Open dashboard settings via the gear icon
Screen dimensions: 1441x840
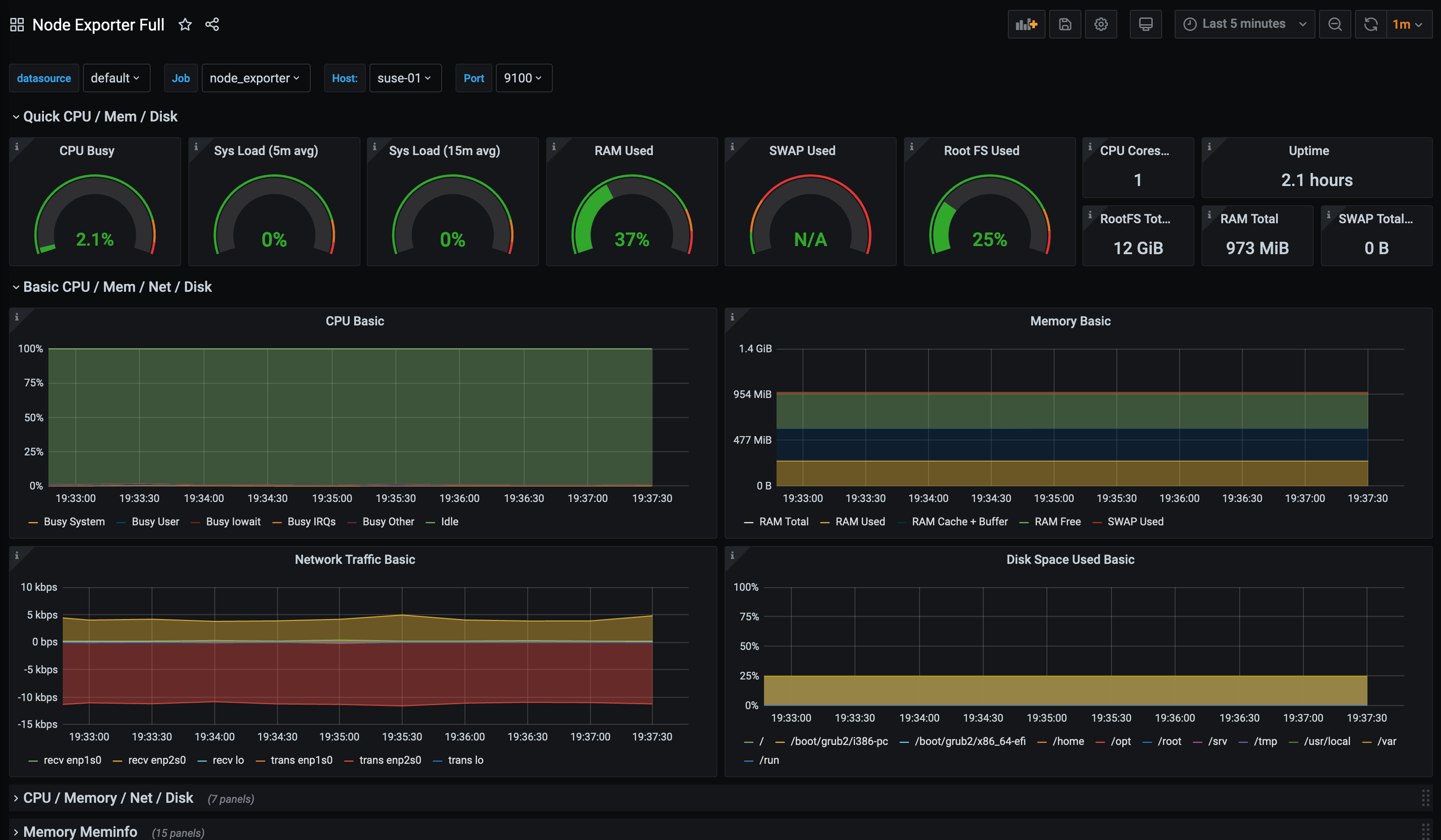(x=1101, y=24)
